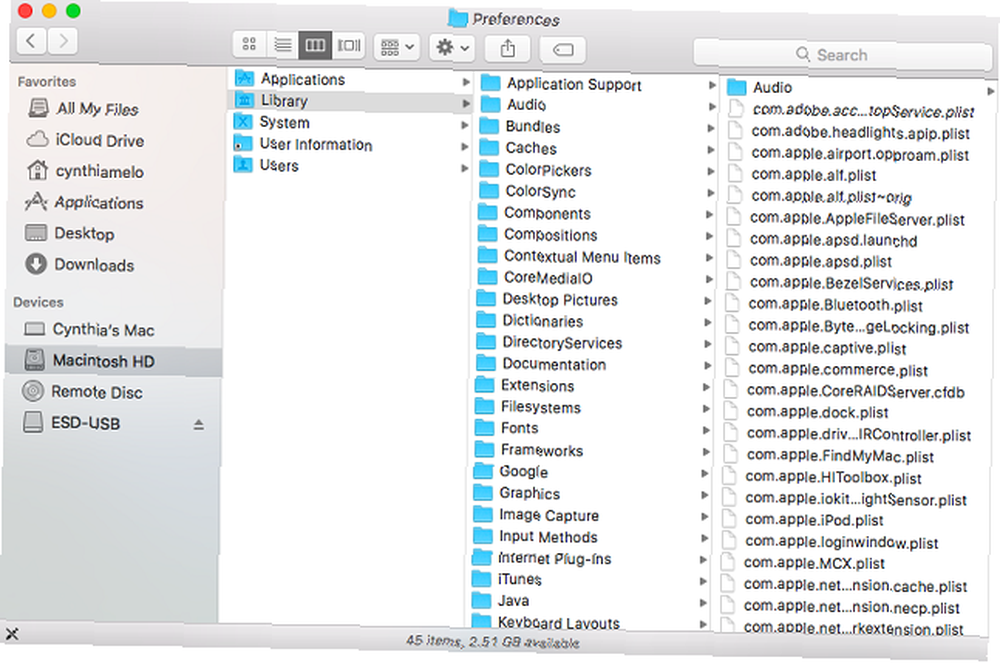
Task: Expand the Applications folder arrow
Action: point(466,82)
